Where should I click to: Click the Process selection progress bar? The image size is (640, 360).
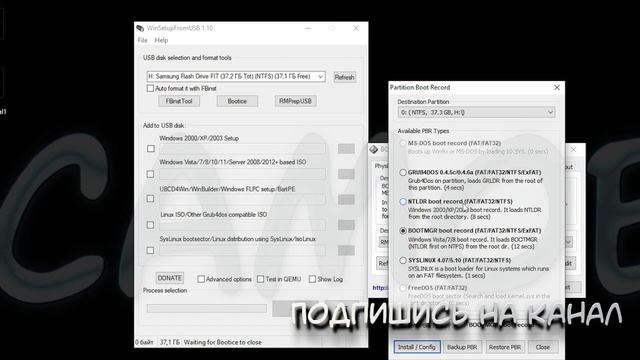[207, 308]
